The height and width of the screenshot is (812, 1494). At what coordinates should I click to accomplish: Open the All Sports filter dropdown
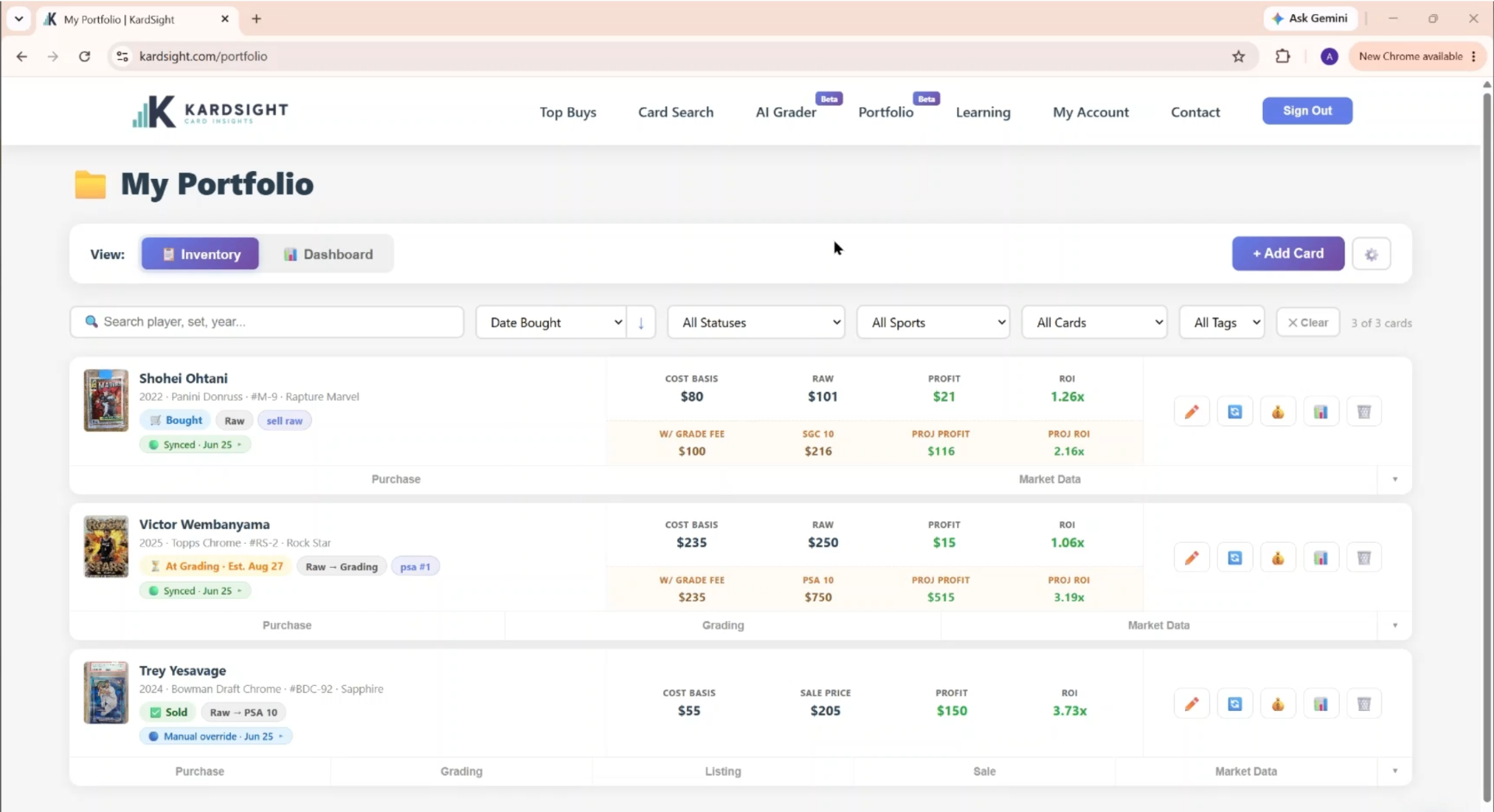click(x=933, y=323)
